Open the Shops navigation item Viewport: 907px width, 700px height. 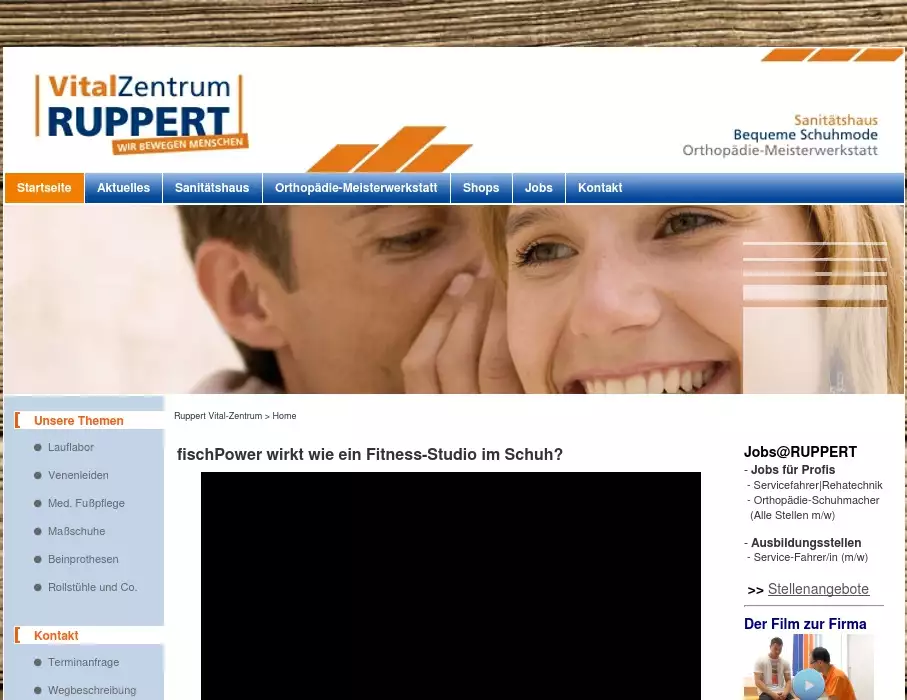[x=481, y=188]
